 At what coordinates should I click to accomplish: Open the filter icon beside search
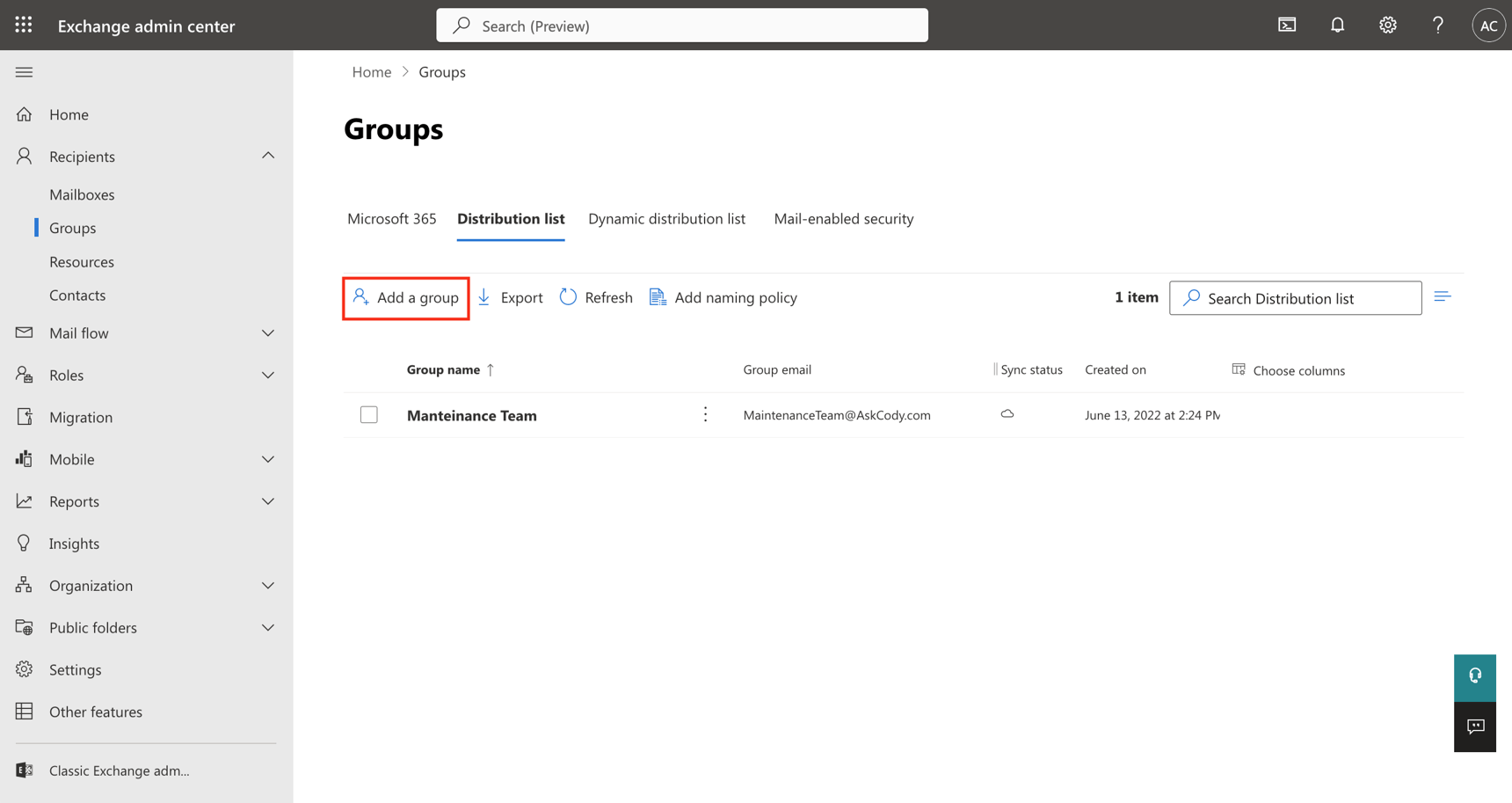coord(1443,296)
